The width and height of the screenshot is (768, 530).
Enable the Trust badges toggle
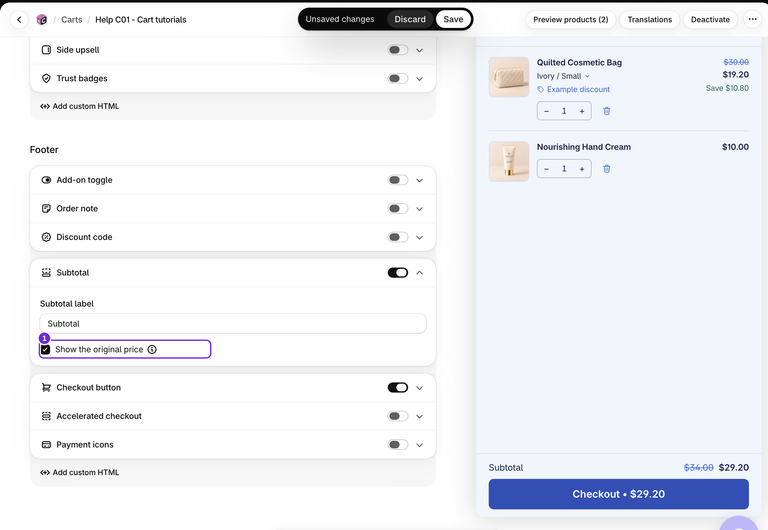[x=398, y=78]
